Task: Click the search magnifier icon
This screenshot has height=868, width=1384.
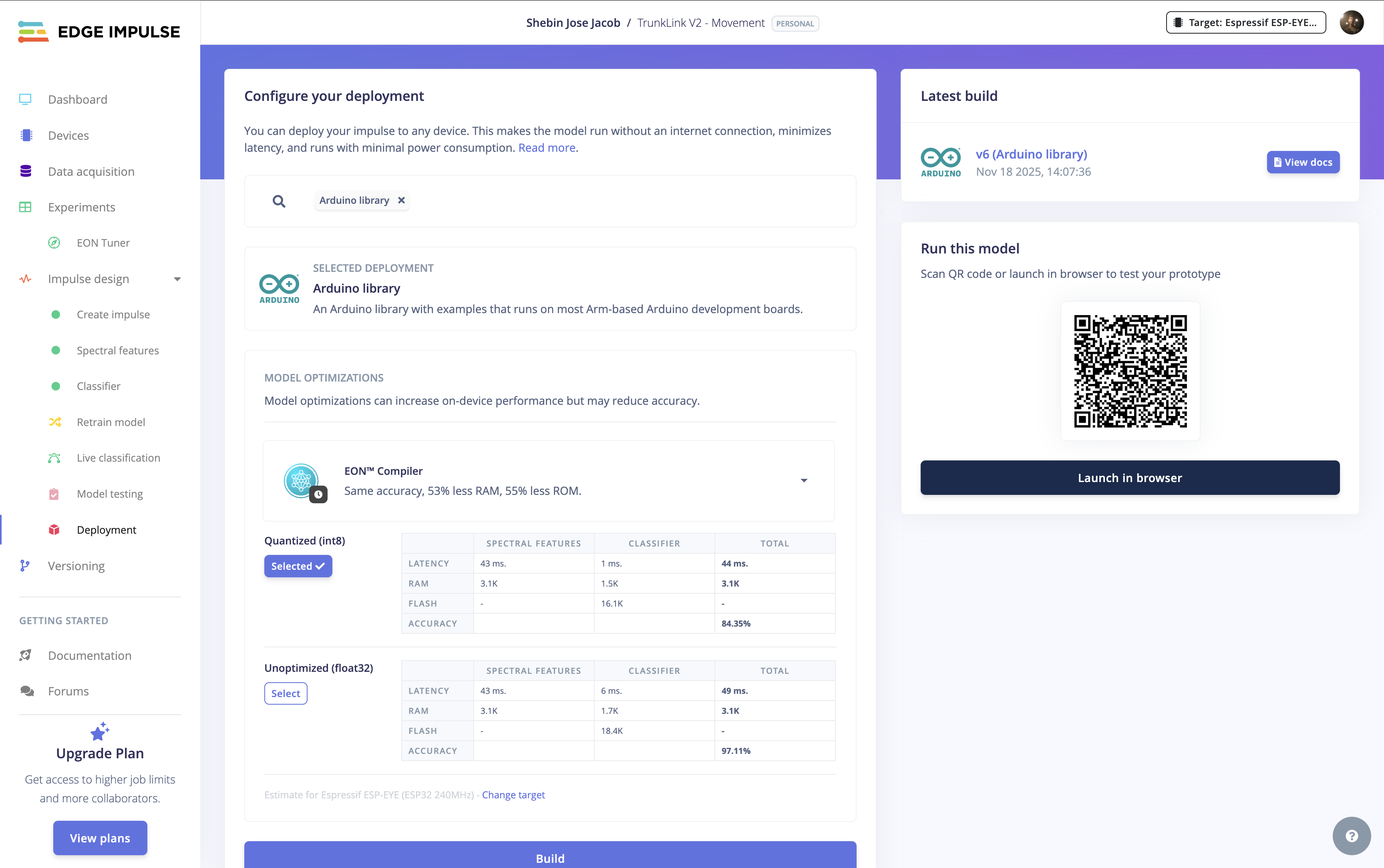Action: (x=279, y=201)
